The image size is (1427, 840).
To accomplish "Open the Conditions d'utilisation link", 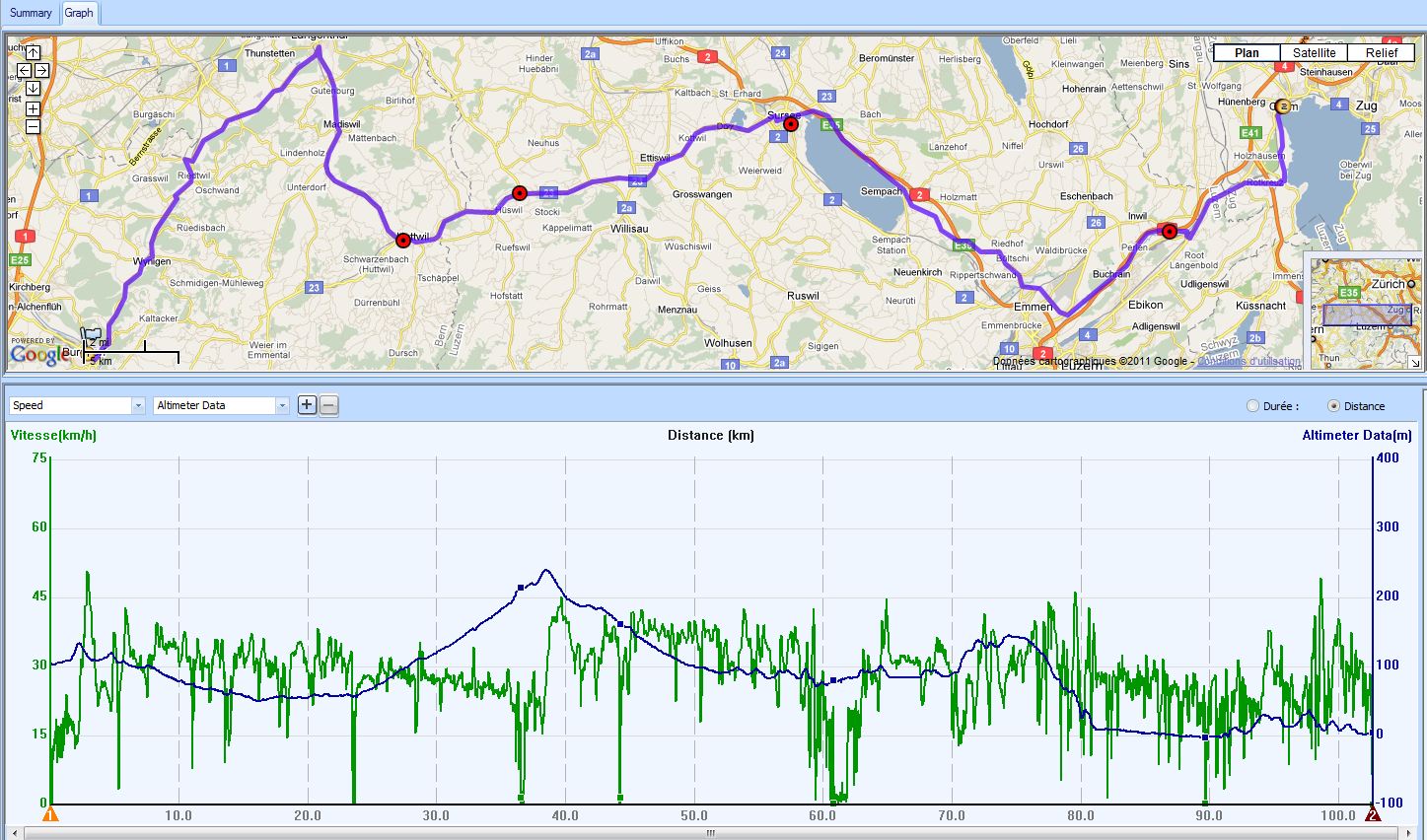I will tap(1249, 362).
